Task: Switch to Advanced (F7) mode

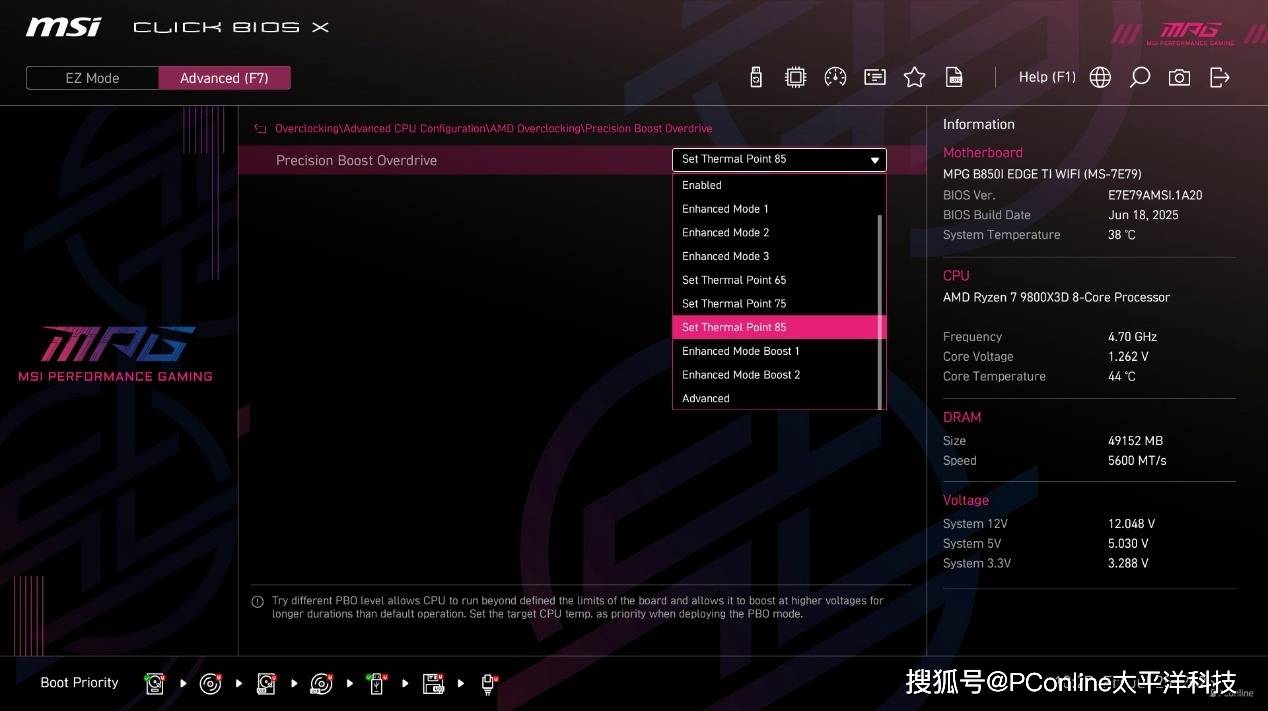Action: pyautogui.click(x=224, y=78)
